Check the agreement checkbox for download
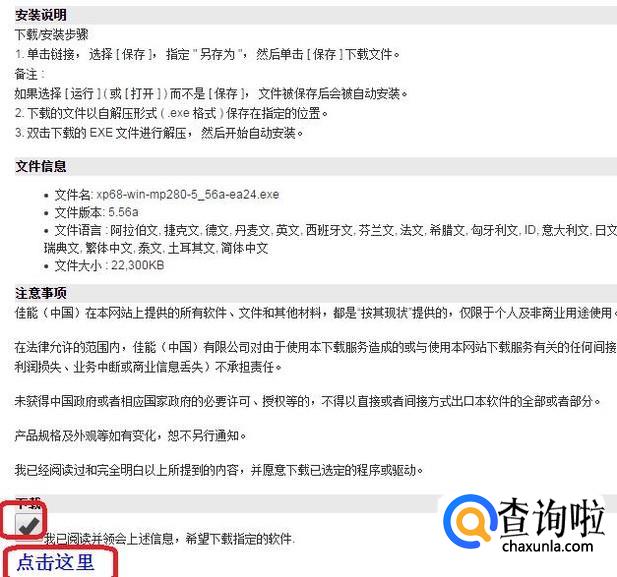Image resolution: width=617 pixels, height=577 pixels. pyautogui.click(x=27, y=525)
